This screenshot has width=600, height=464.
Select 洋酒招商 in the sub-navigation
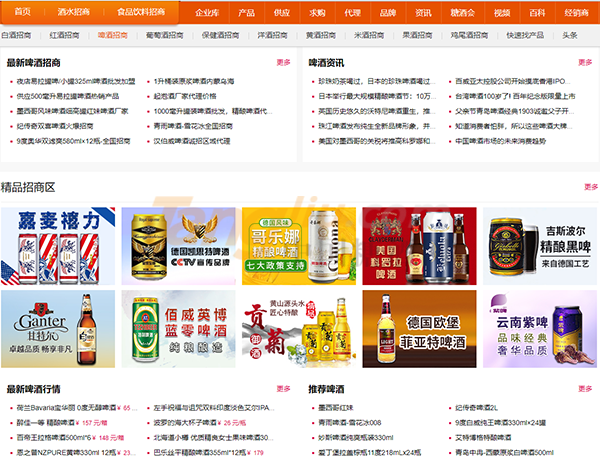pyautogui.click(x=272, y=35)
